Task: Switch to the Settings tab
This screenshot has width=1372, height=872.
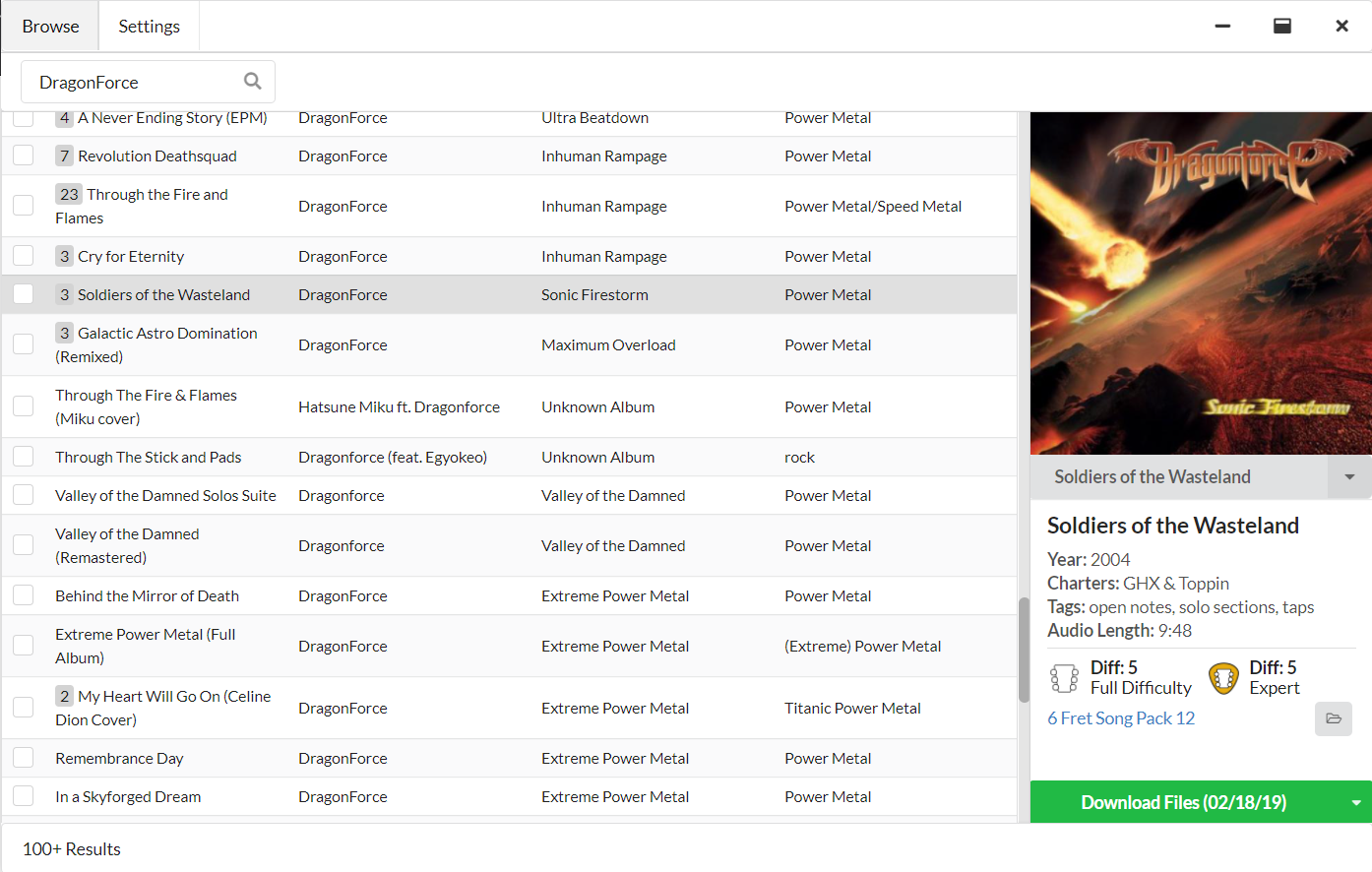Action: pyautogui.click(x=149, y=27)
